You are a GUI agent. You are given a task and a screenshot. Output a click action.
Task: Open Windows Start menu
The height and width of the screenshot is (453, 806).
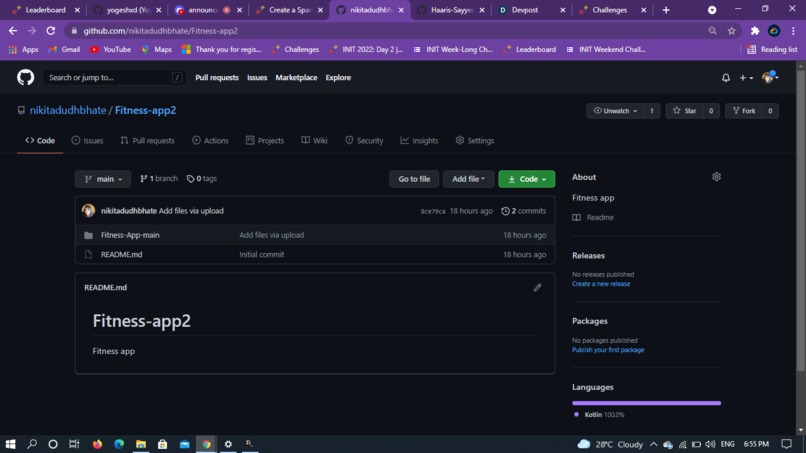10,444
